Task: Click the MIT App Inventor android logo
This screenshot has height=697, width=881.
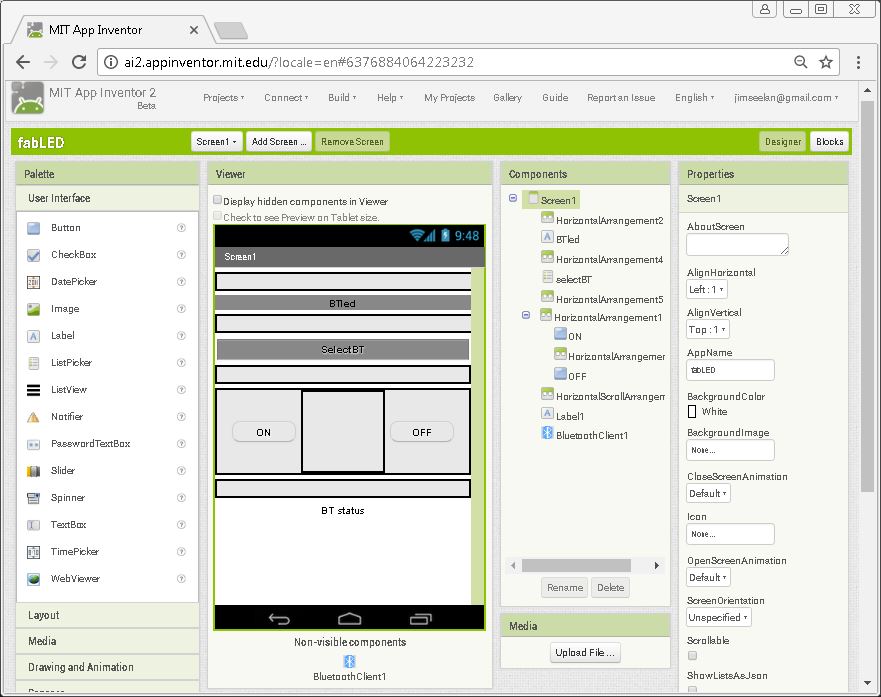Action: pos(28,98)
